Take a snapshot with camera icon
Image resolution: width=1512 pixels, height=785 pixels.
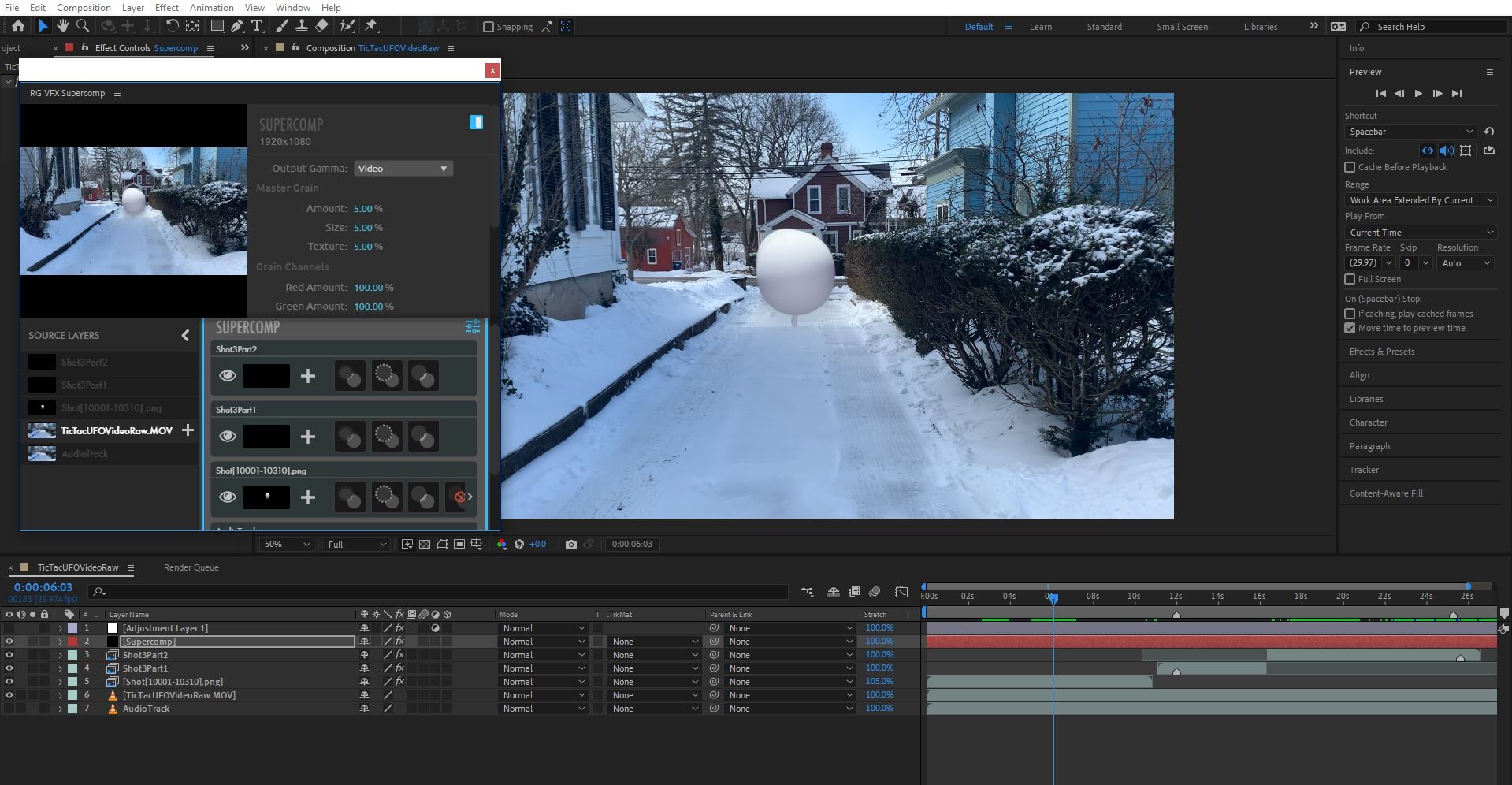point(571,545)
